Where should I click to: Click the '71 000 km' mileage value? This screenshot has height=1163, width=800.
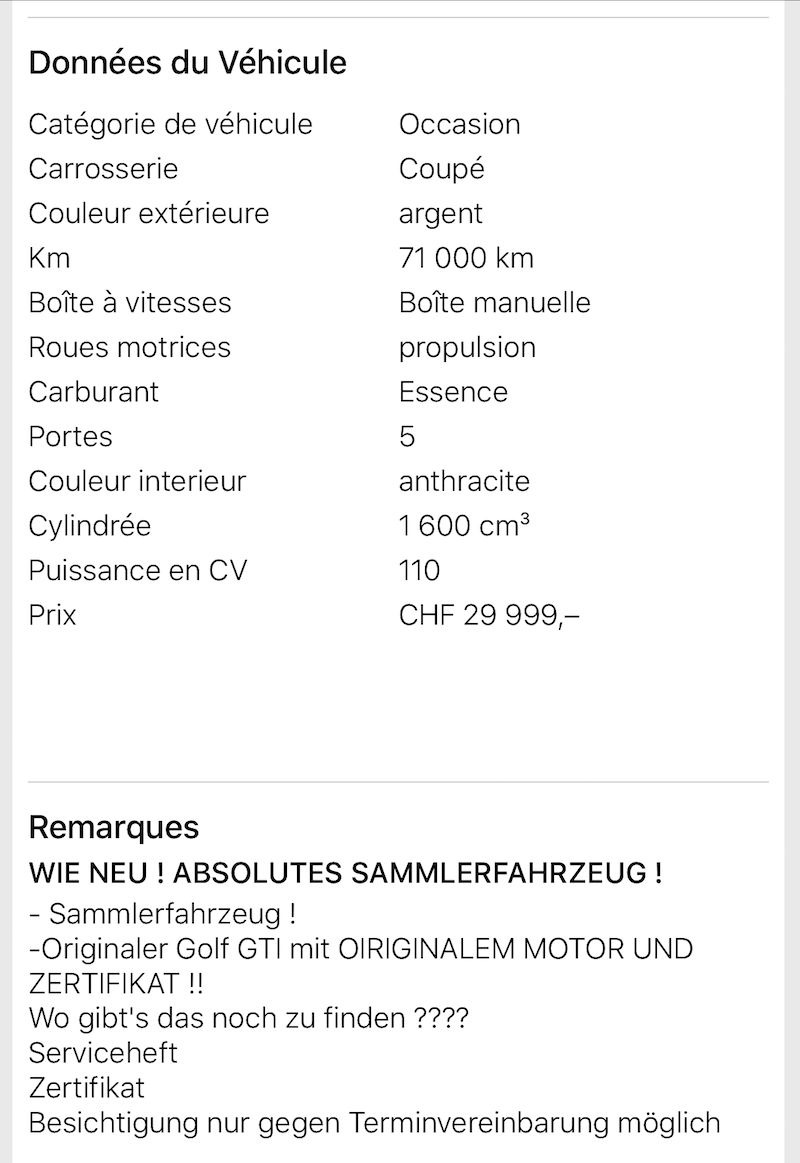[x=466, y=258]
